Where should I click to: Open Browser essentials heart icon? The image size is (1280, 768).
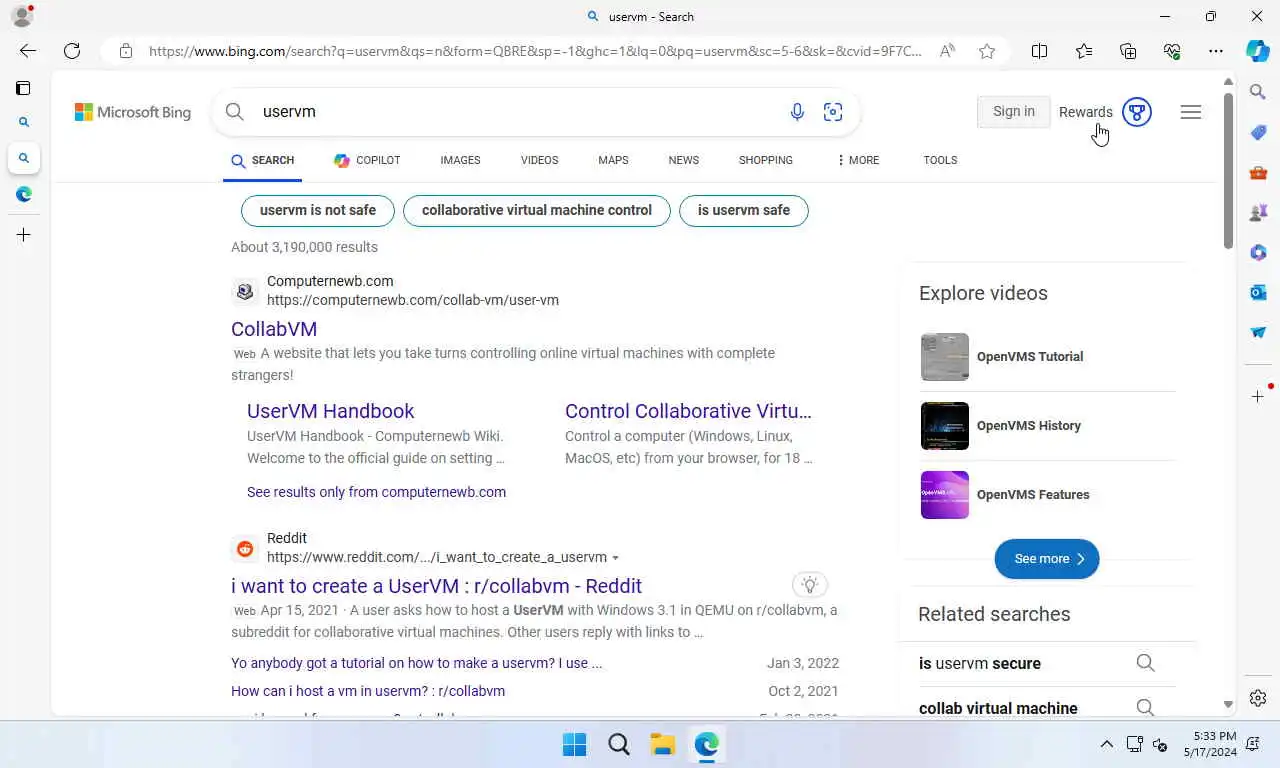1172,51
